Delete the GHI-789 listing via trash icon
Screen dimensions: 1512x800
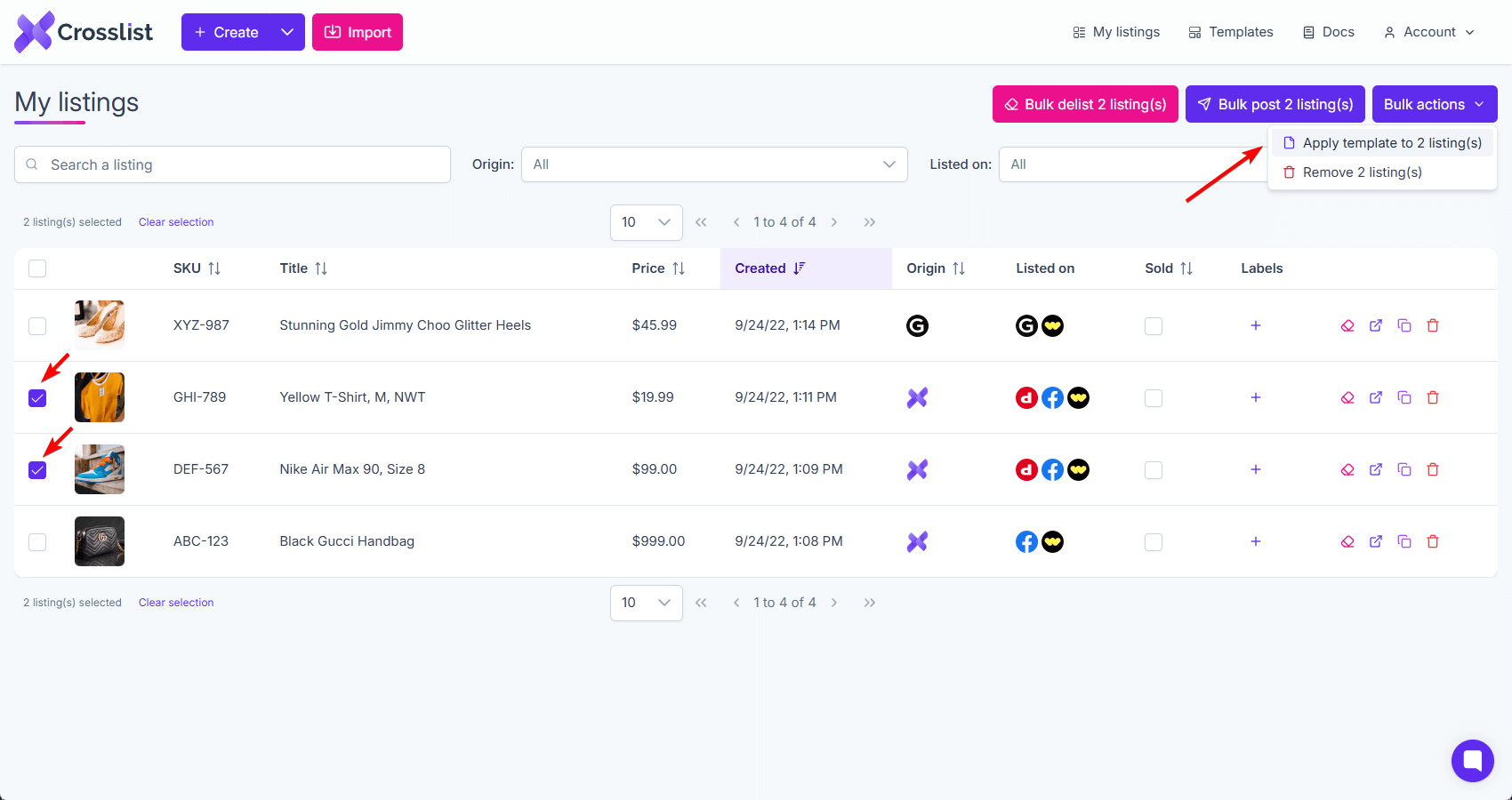tap(1433, 397)
